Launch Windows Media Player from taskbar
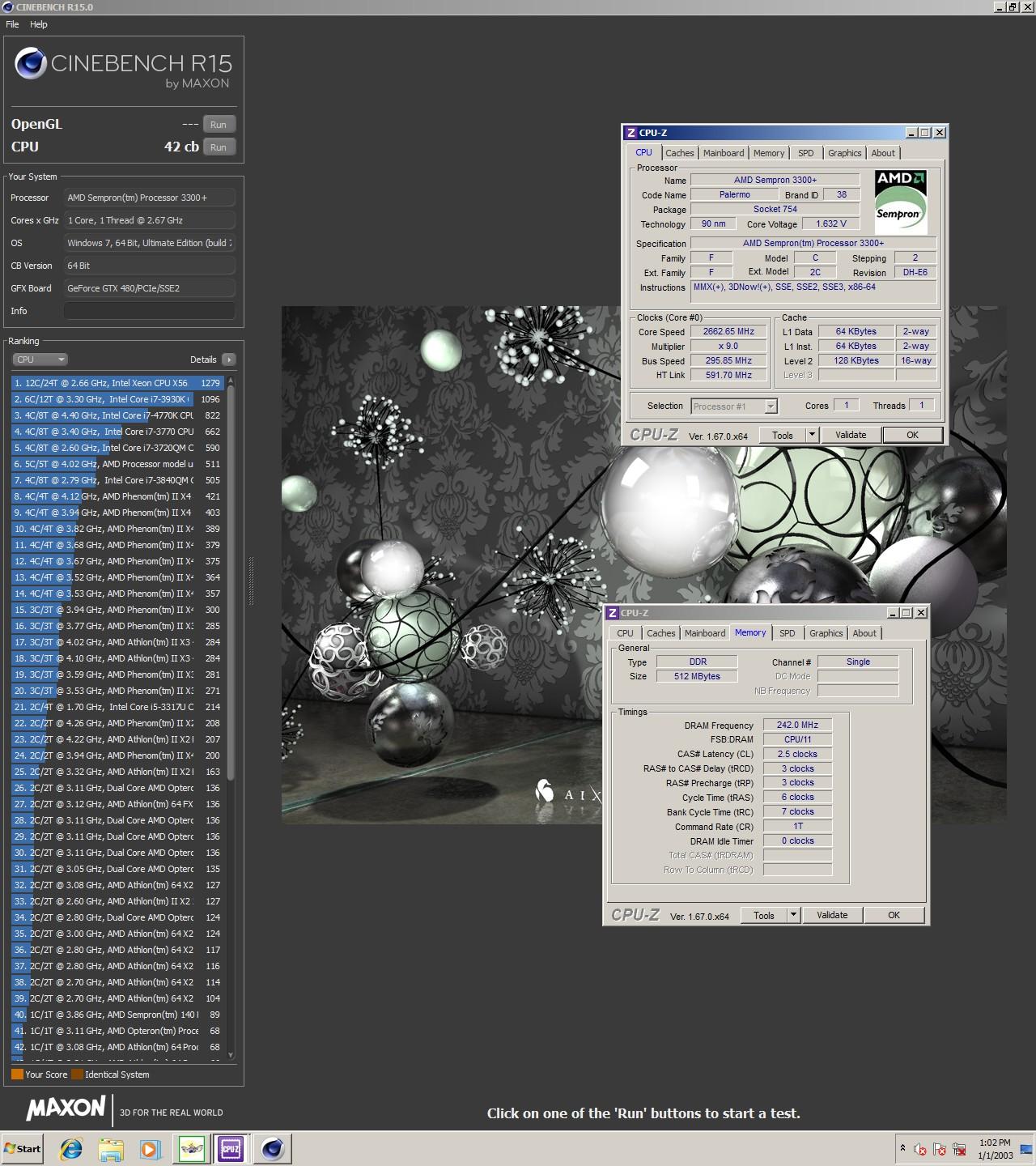 tap(150, 1148)
